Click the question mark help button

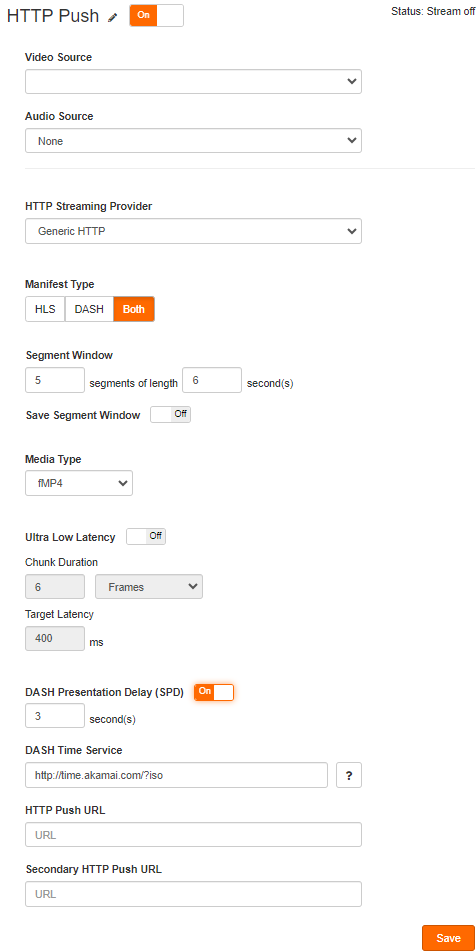tap(349, 775)
